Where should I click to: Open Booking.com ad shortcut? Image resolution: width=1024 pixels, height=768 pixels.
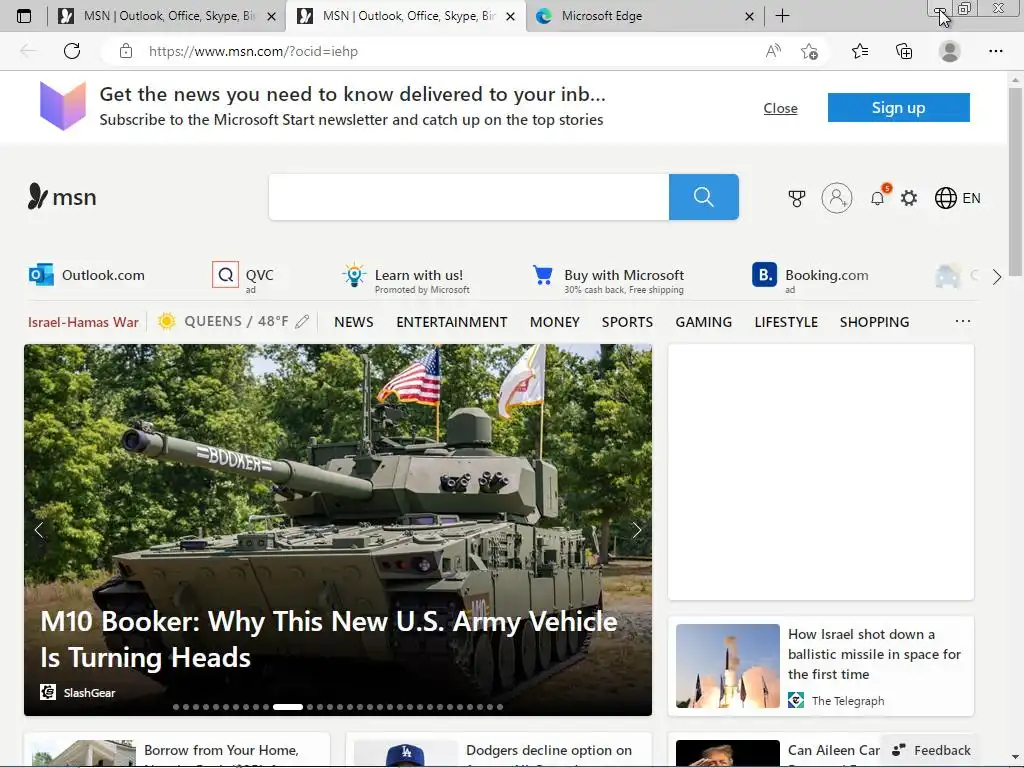click(810, 277)
